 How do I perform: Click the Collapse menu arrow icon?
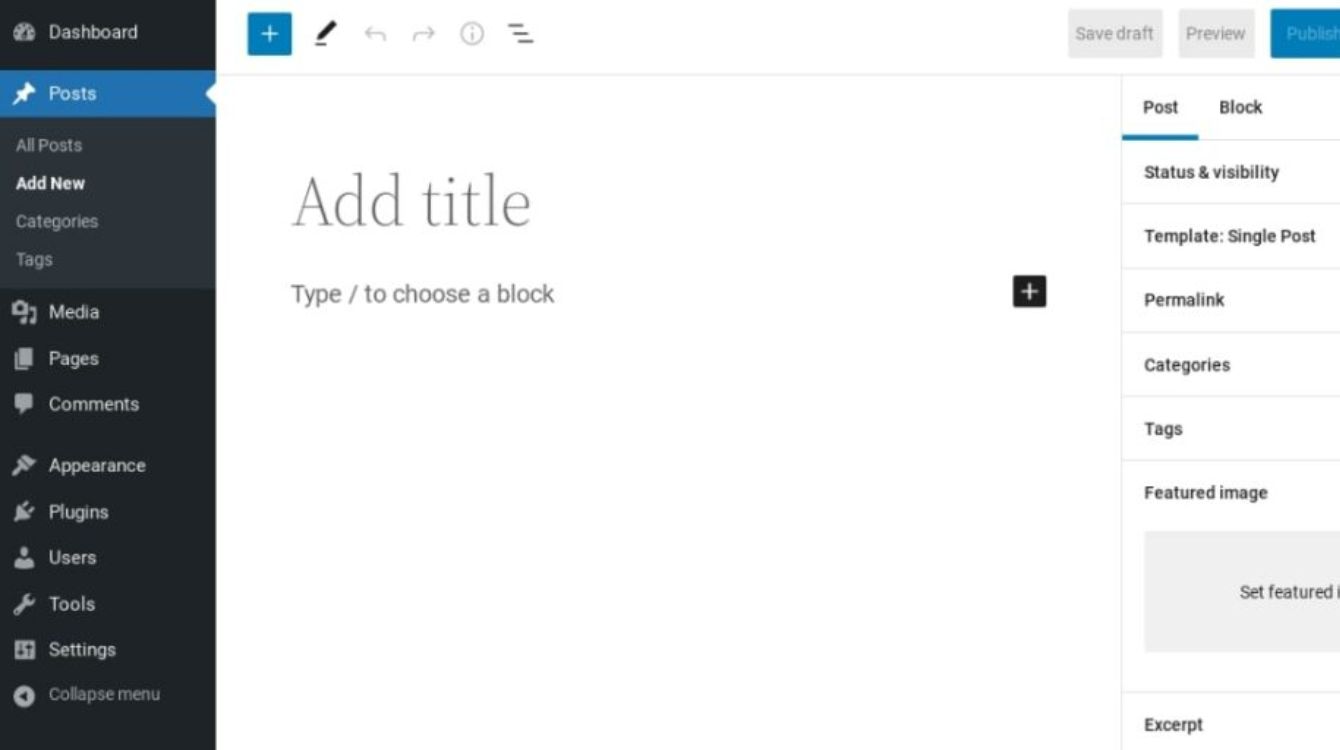25,695
